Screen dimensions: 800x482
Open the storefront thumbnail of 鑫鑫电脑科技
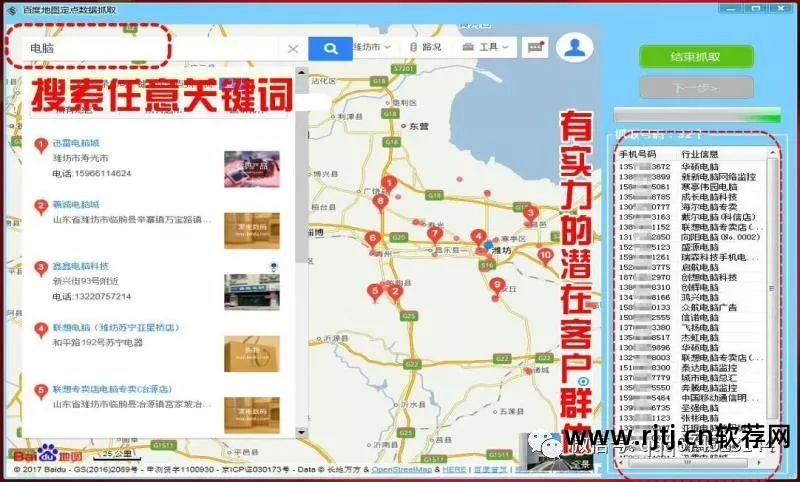point(252,292)
